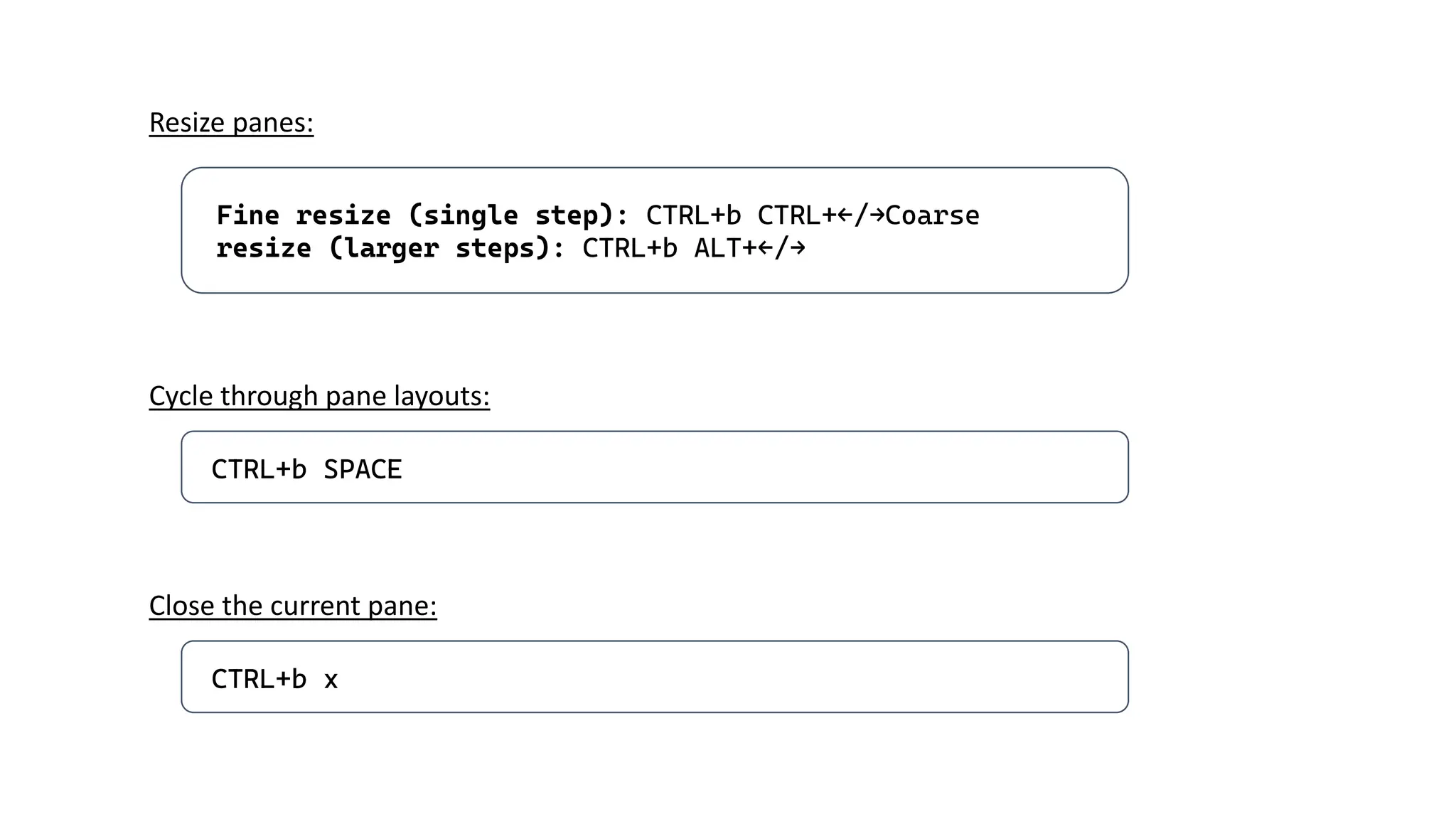Viewport: 1456px width, 819px height.
Task: Click "CTRL+b" on the fine resize line
Action: [693, 215]
